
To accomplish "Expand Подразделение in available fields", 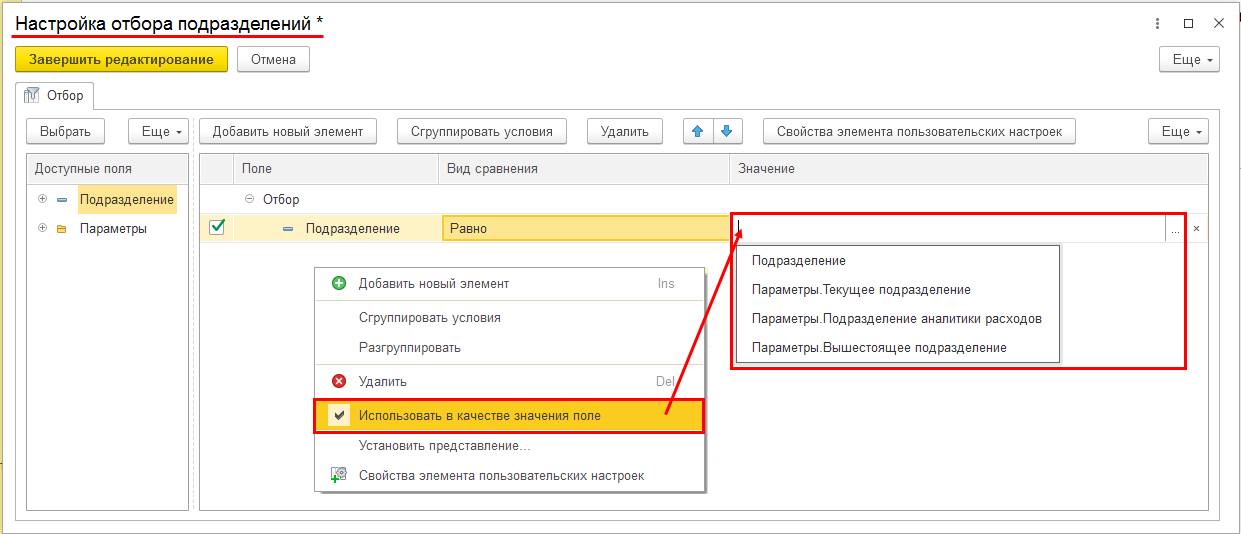I will point(42,199).
